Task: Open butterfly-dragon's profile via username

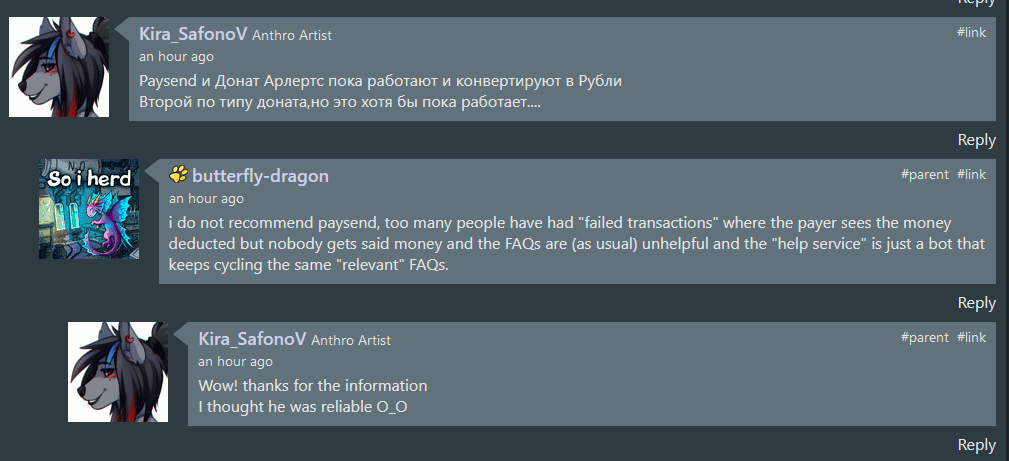Action: pyautogui.click(x=260, y=176)
